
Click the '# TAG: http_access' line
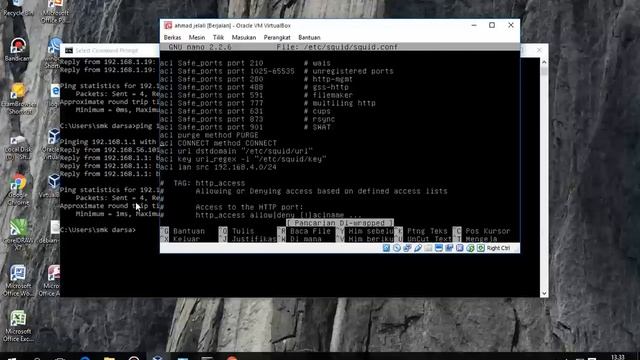(202, 183)
